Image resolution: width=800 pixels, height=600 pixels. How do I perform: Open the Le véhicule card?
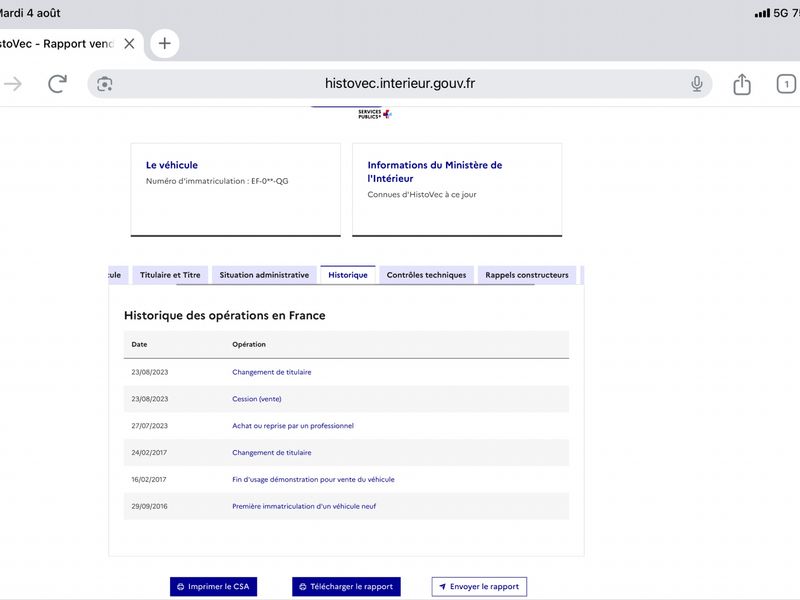click(x=235, y=190)
